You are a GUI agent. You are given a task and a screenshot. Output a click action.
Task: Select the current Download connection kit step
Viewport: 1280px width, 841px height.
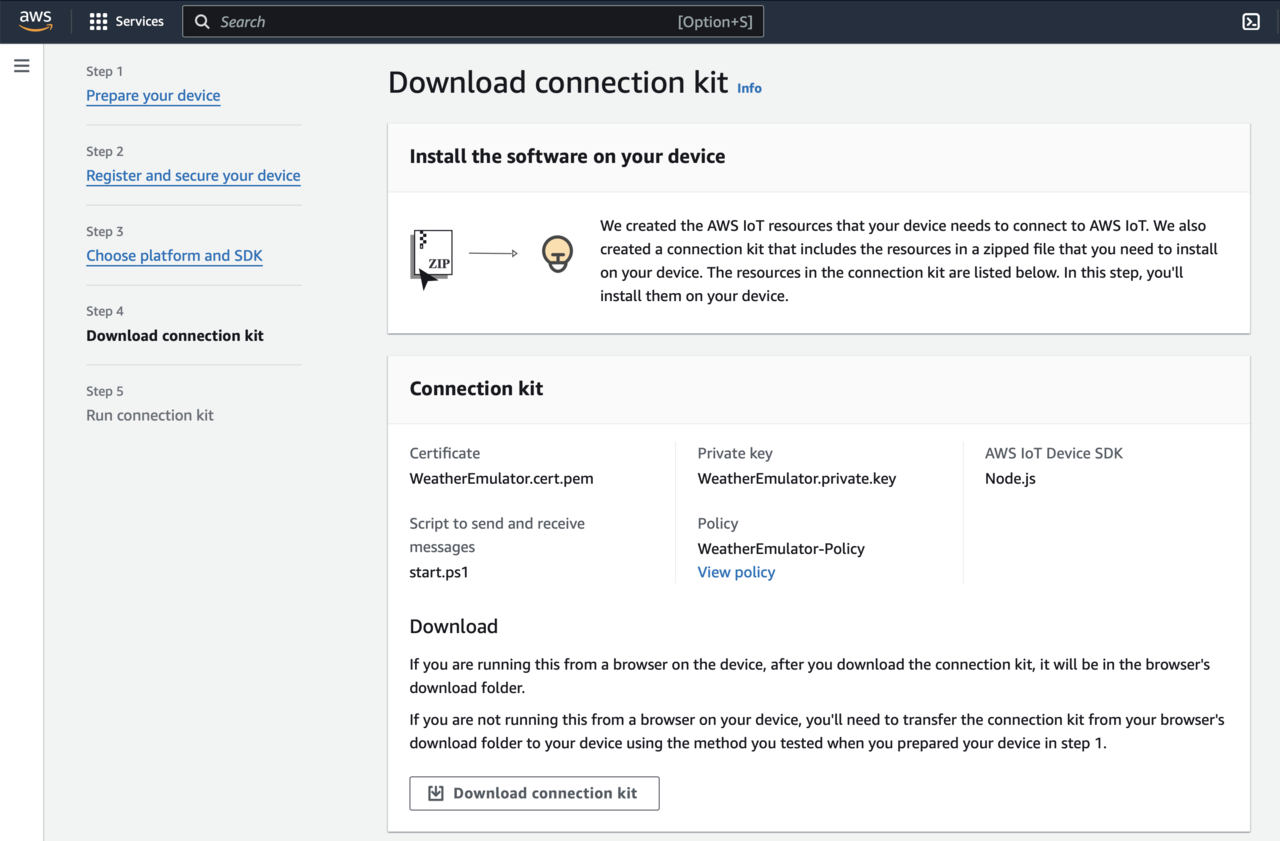pyautogui.click(x=175, y=336)
